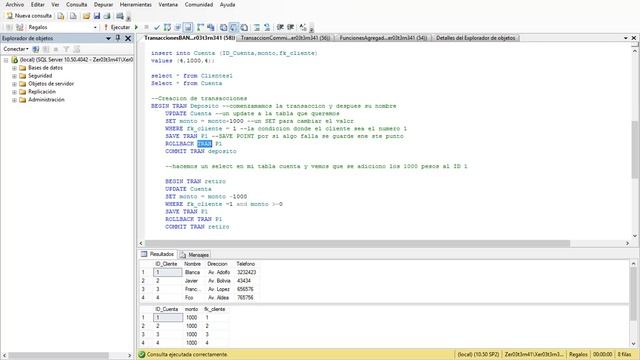Image resolution: width=640 pixels, height=360 pixels.
Task: Open the Regalos database dropdown
Action: coord(95,27)
